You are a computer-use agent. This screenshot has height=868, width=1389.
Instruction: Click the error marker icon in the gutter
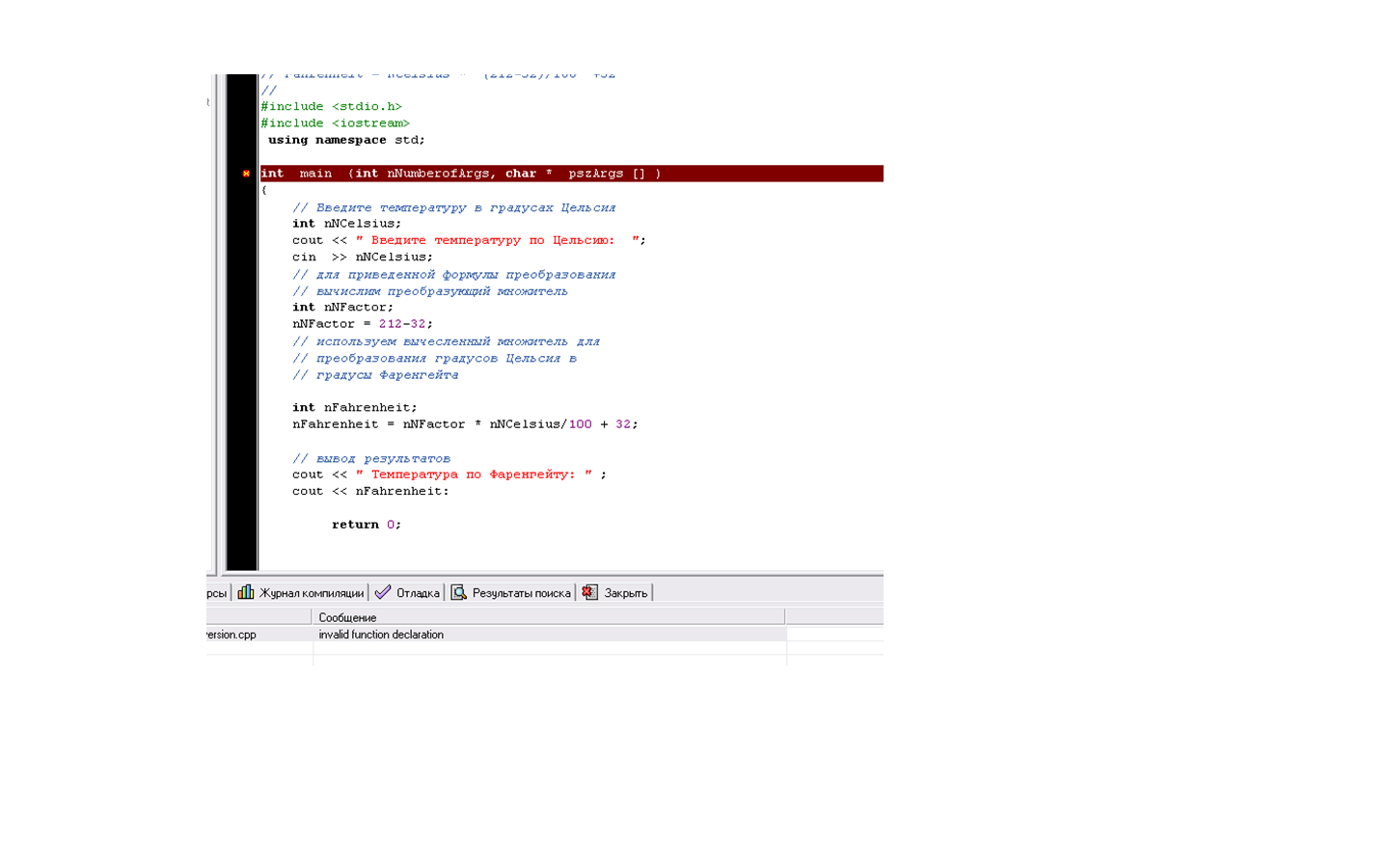click(246, 174)
